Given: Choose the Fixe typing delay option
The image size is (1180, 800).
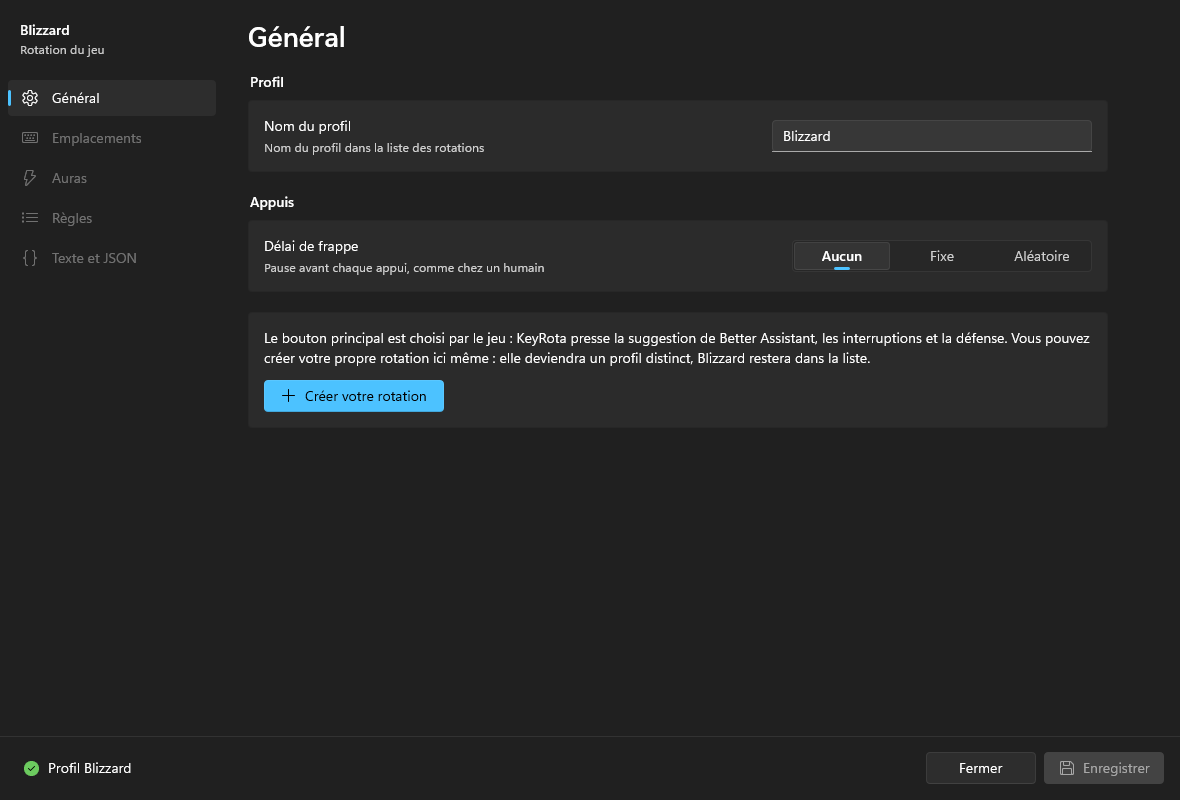Looking at the screenshot, I should (x=941, y=256).
